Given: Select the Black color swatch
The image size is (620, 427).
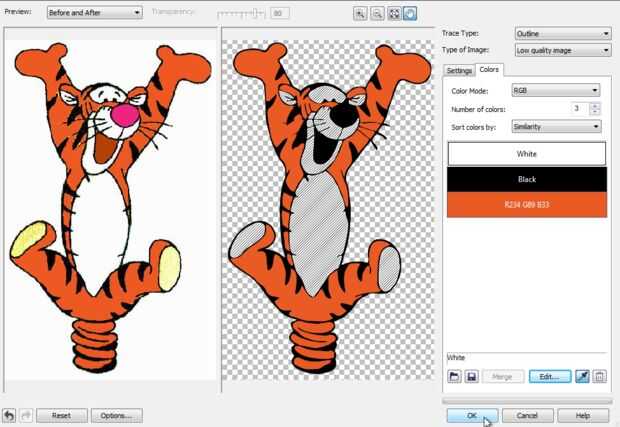Looking at the screenshot, I should 527,179.
